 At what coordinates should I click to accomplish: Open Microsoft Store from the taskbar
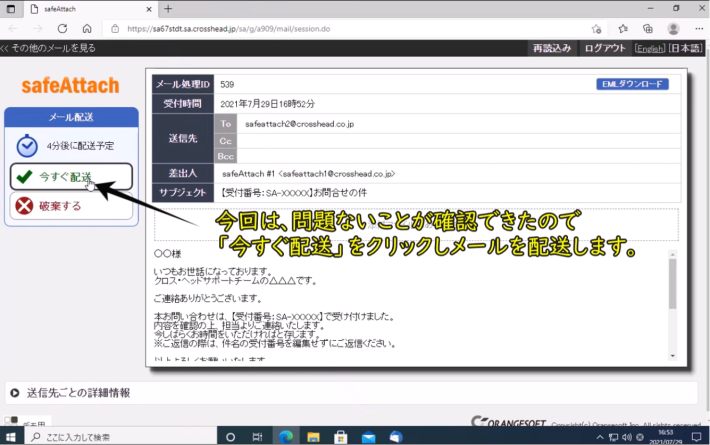(341, 437)
